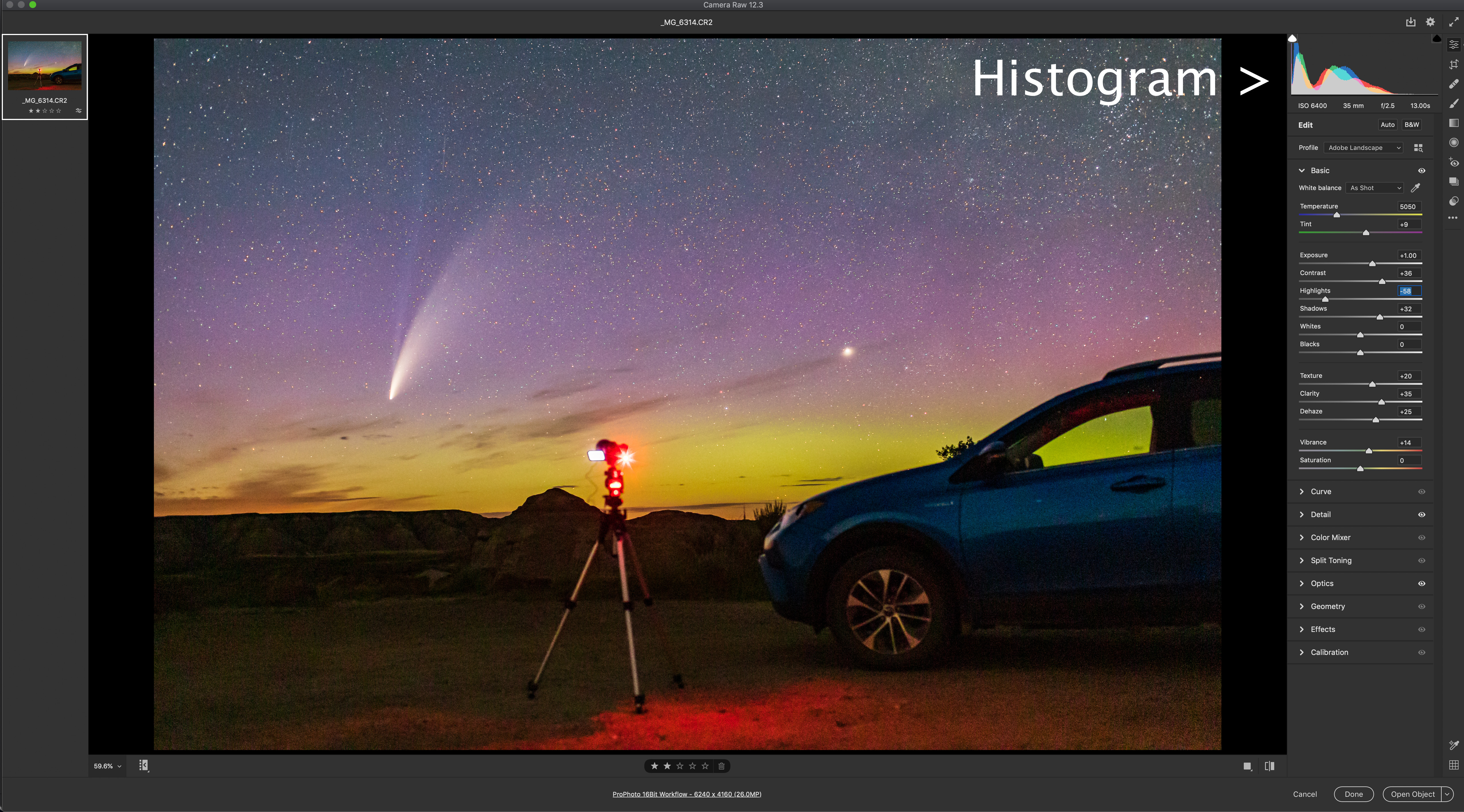Select the _MG_6314.CR2 thumbnail
The image size is (1464, 812).
click(x=44, y=65)
